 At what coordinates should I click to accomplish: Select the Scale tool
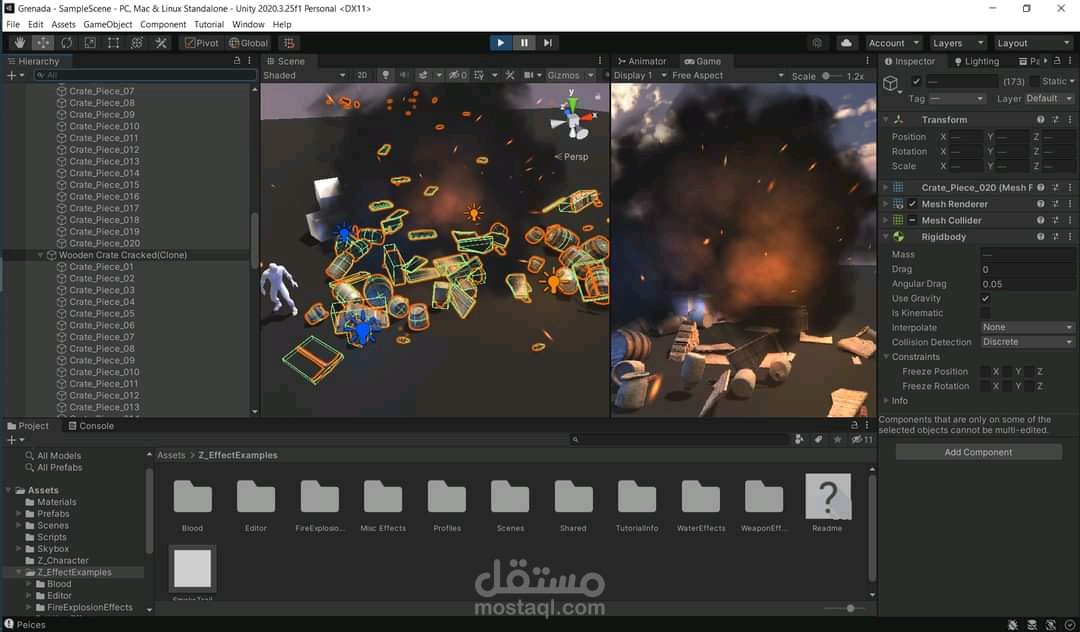tap(90, 43)
